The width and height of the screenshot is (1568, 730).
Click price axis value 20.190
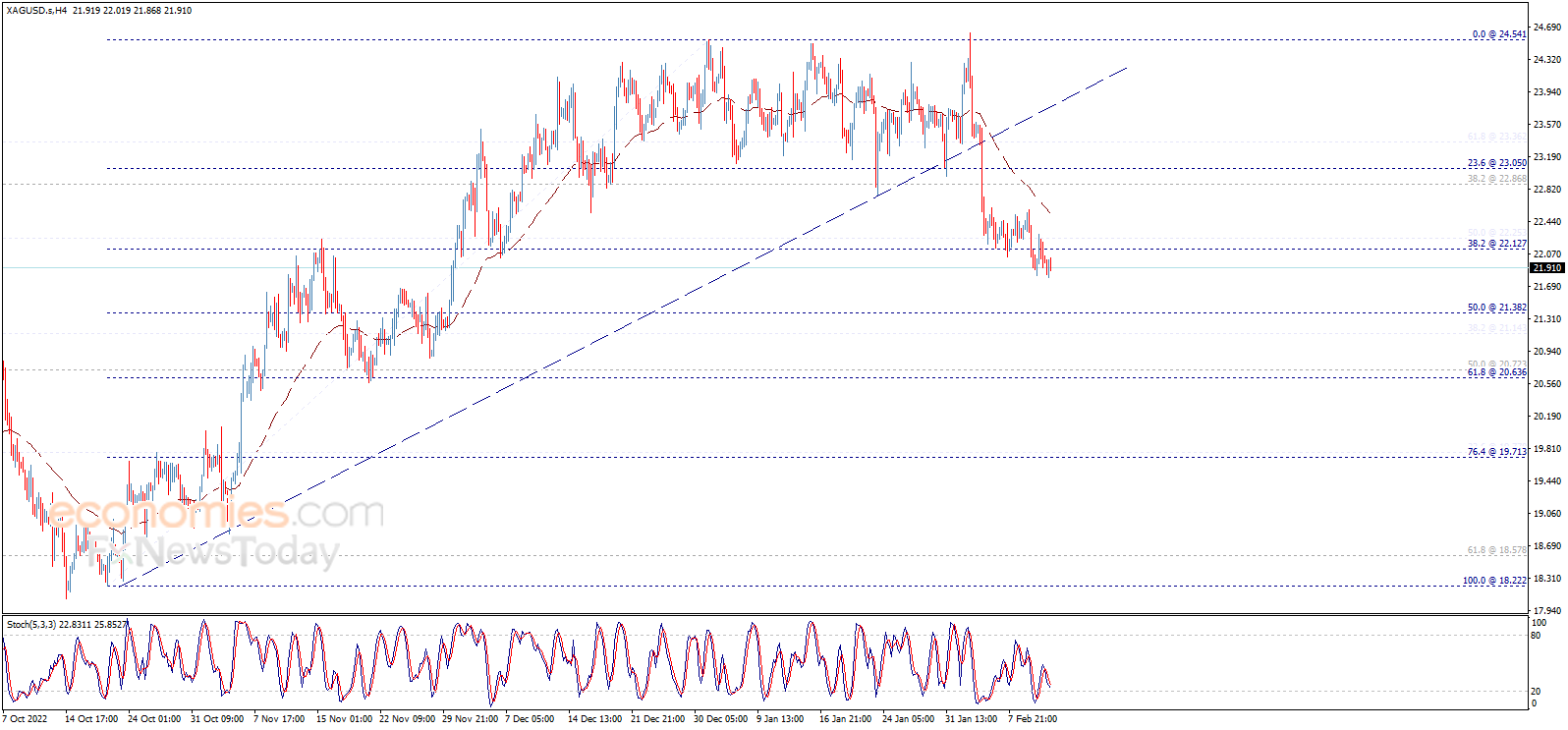(1547, 417)
